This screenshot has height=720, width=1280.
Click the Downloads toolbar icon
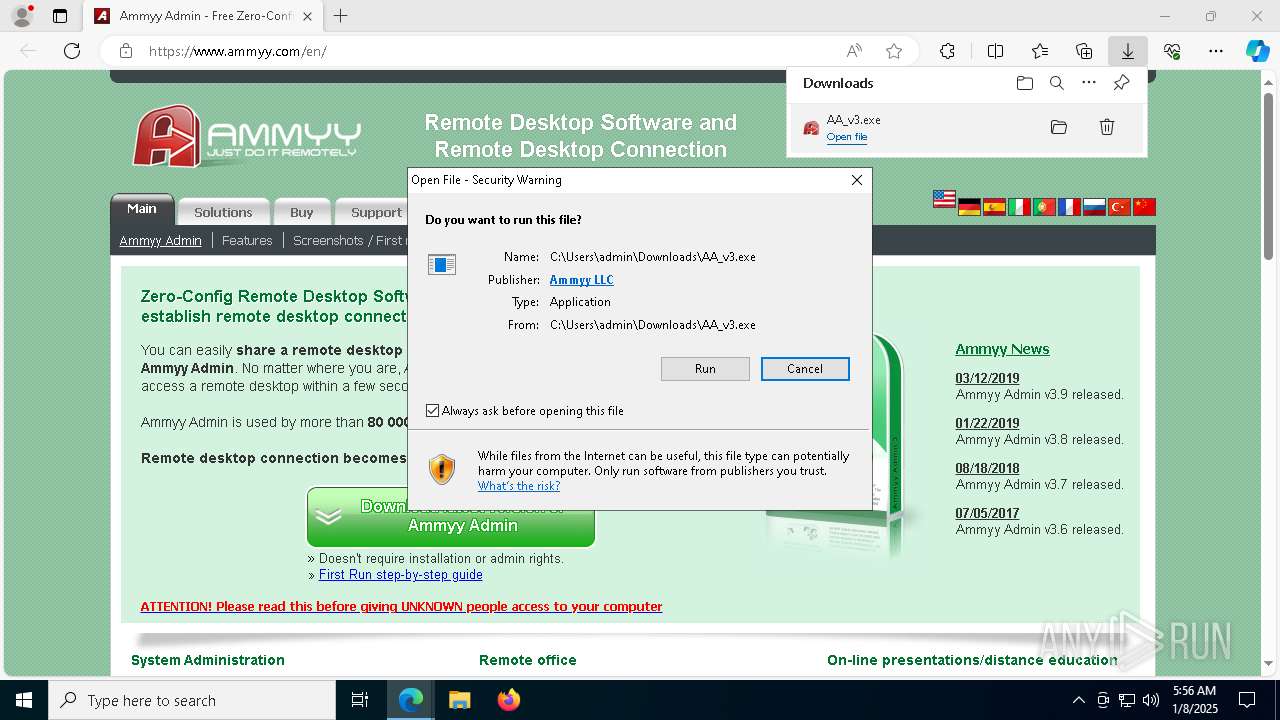pos(1127,51)
